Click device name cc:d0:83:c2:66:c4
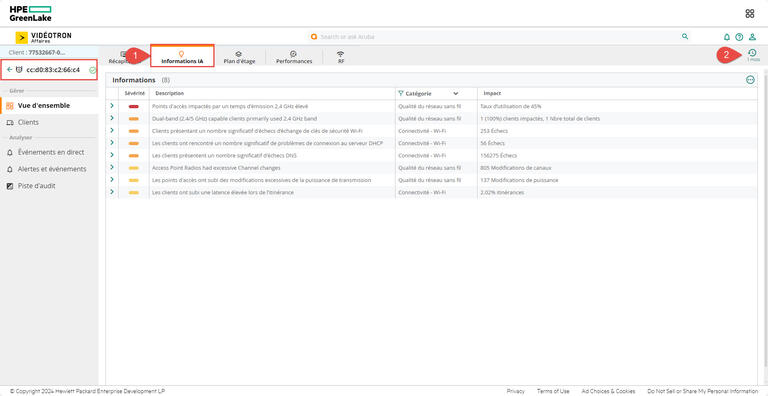The width and height of the screenshot is (768, 396). click(53, 70)
